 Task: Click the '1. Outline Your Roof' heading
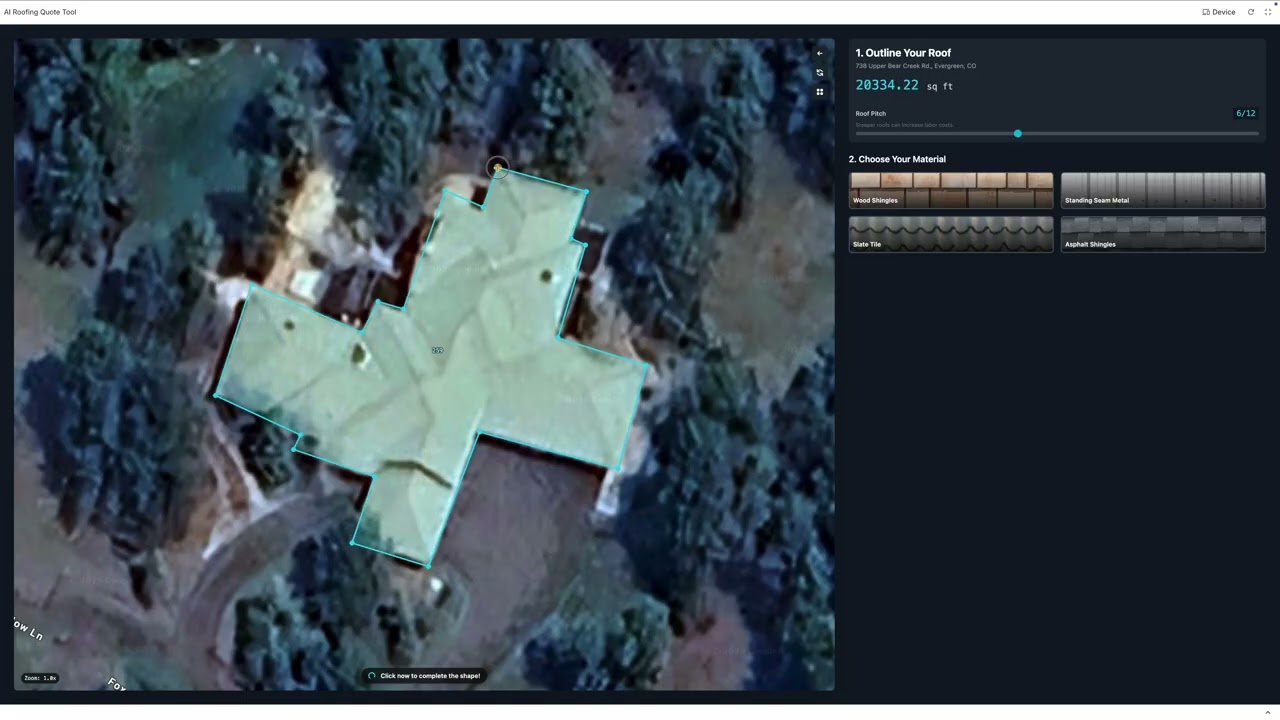903,53
